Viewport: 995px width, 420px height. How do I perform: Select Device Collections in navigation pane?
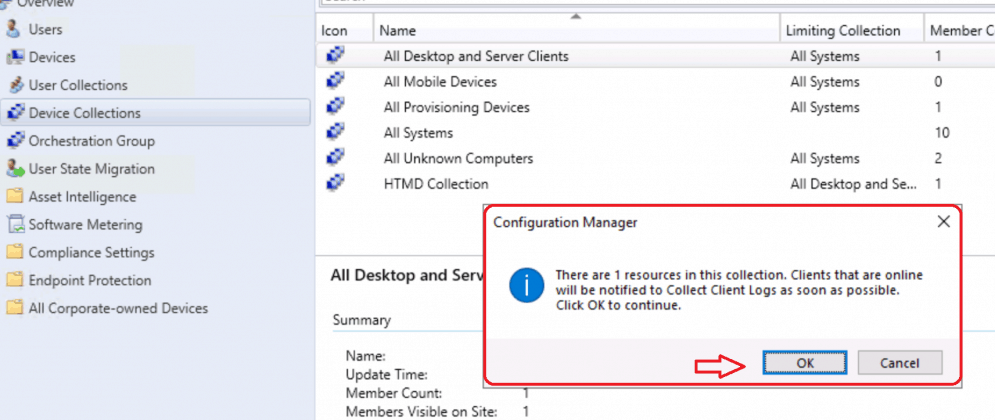point(84,113)
